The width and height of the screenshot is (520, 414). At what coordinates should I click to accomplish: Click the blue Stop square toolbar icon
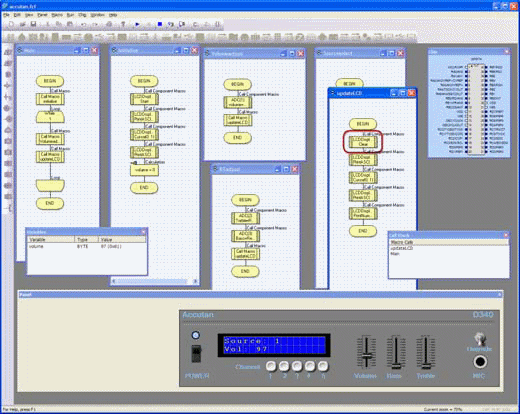coord(160,24)
